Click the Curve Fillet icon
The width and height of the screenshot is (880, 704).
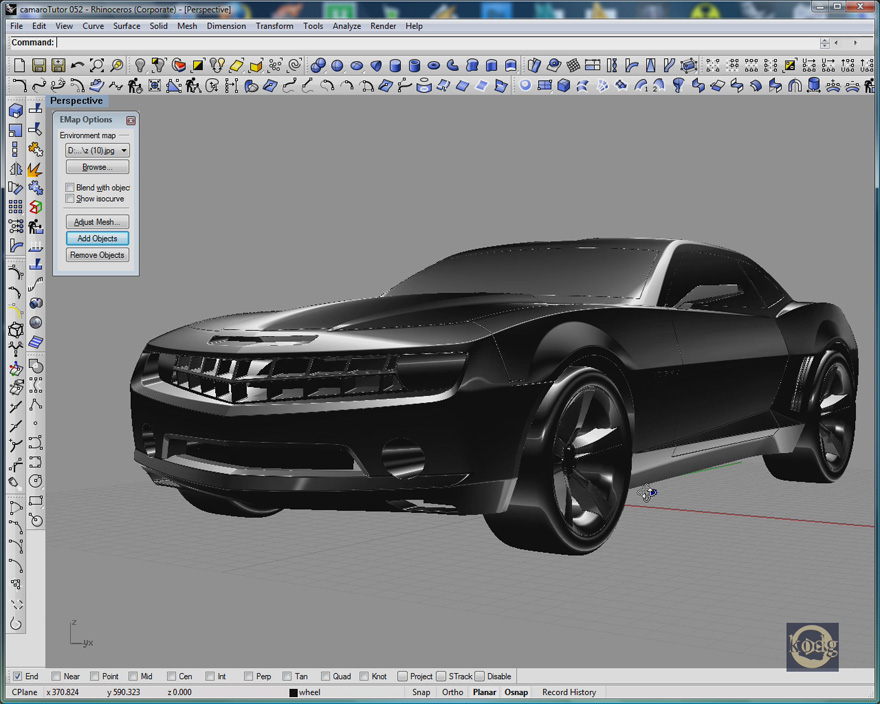point(19,85)
